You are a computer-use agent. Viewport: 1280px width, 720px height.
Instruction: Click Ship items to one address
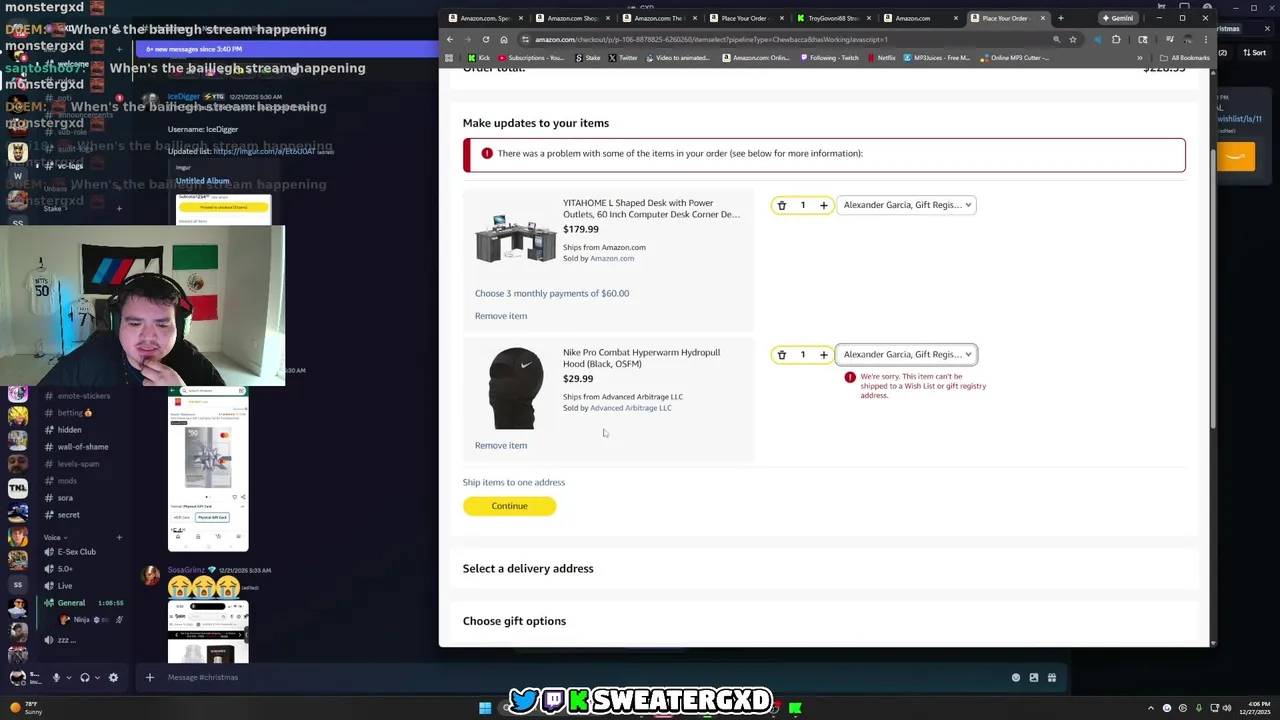point(514,483)
